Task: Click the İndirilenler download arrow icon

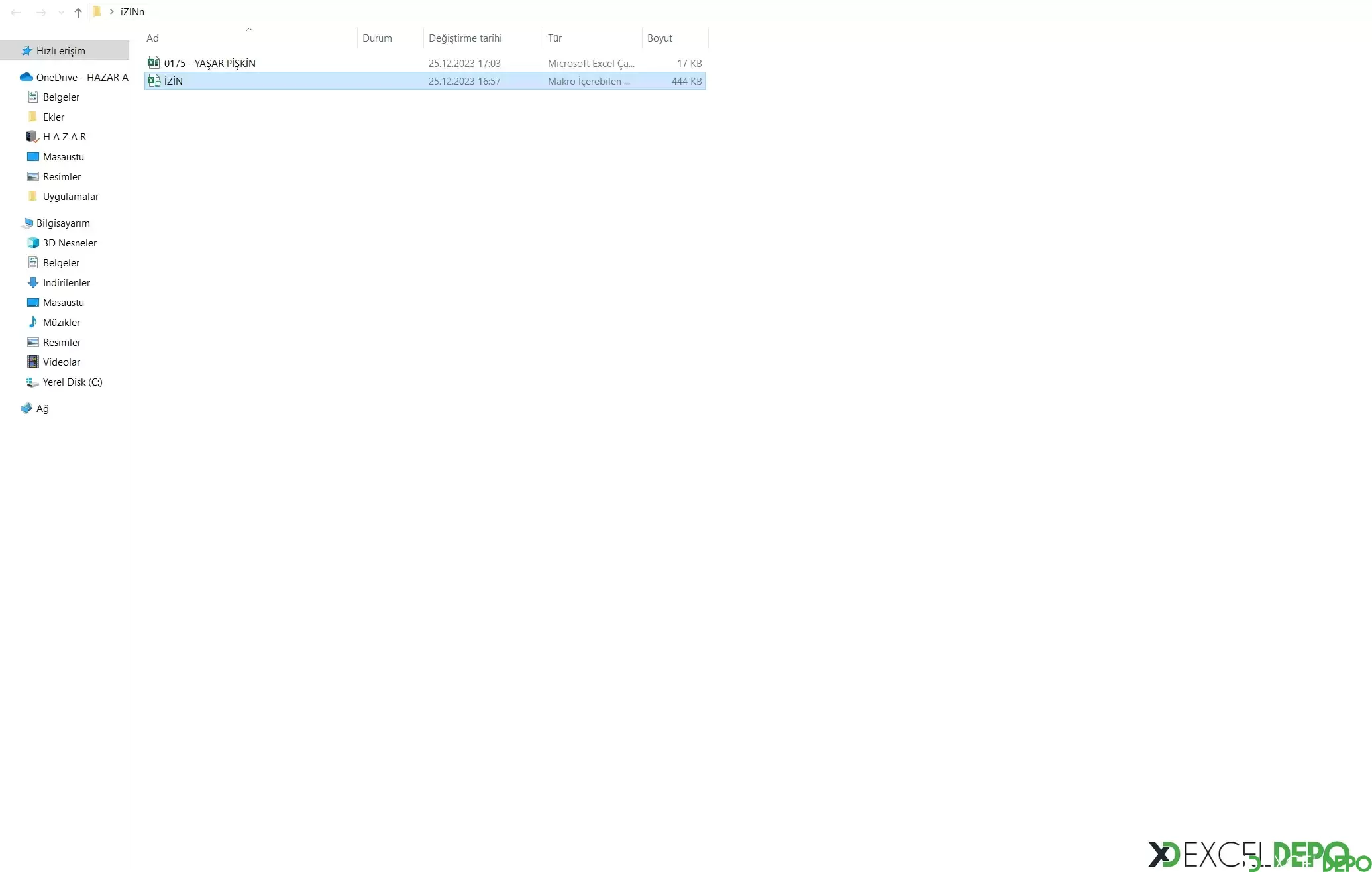Action: coord(32,282)
